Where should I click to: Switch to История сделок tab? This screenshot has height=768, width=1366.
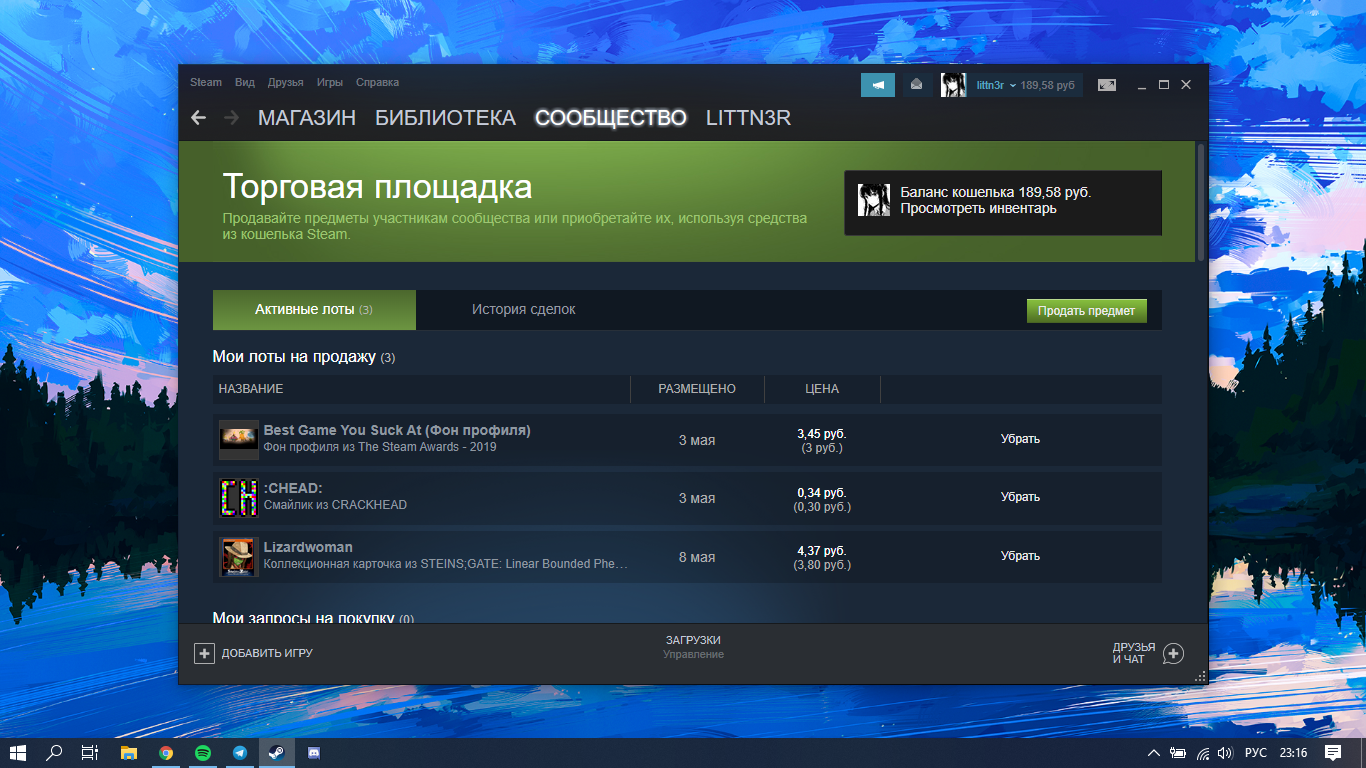pyautogui.click(x=524, y=310)
